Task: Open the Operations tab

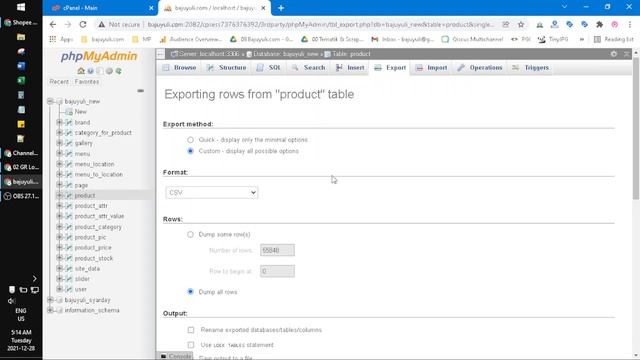Action: 480,68
